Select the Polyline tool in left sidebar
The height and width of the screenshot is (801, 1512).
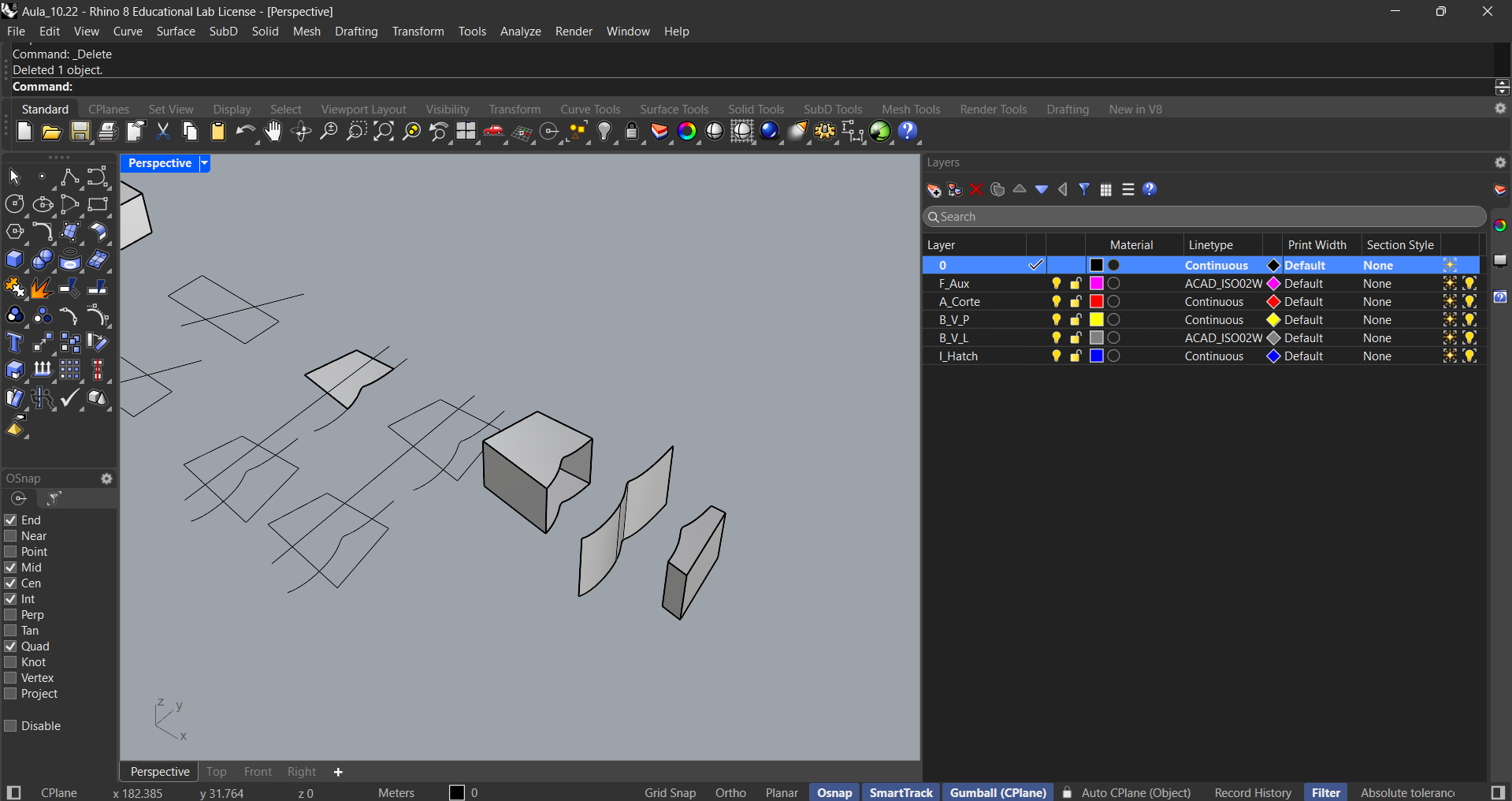[69, 177]
